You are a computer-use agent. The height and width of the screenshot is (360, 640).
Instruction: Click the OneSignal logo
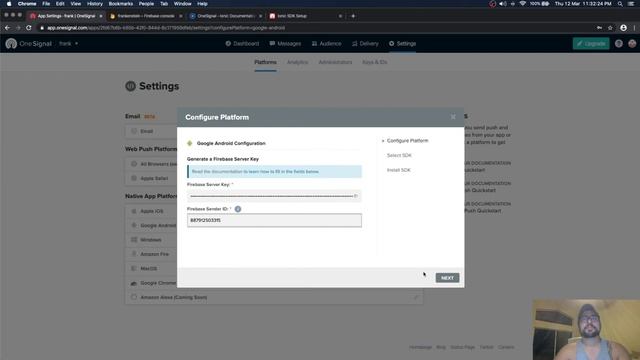(x=29, y=44)
